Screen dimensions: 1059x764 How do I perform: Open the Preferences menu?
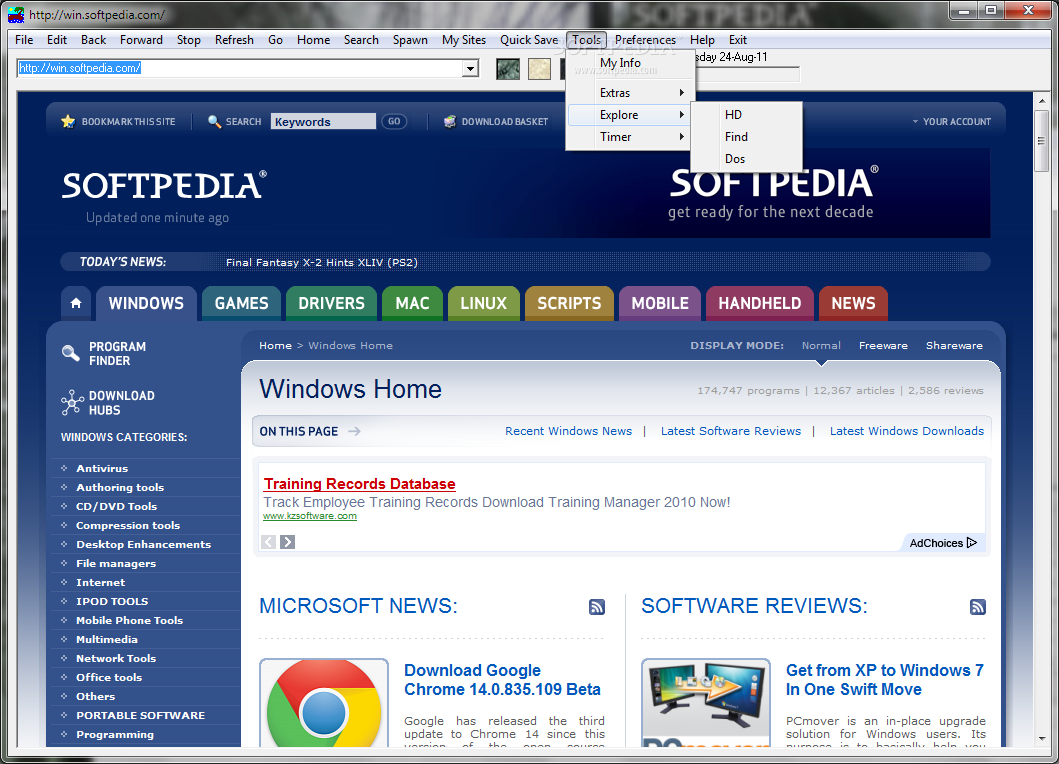[645, 40]
